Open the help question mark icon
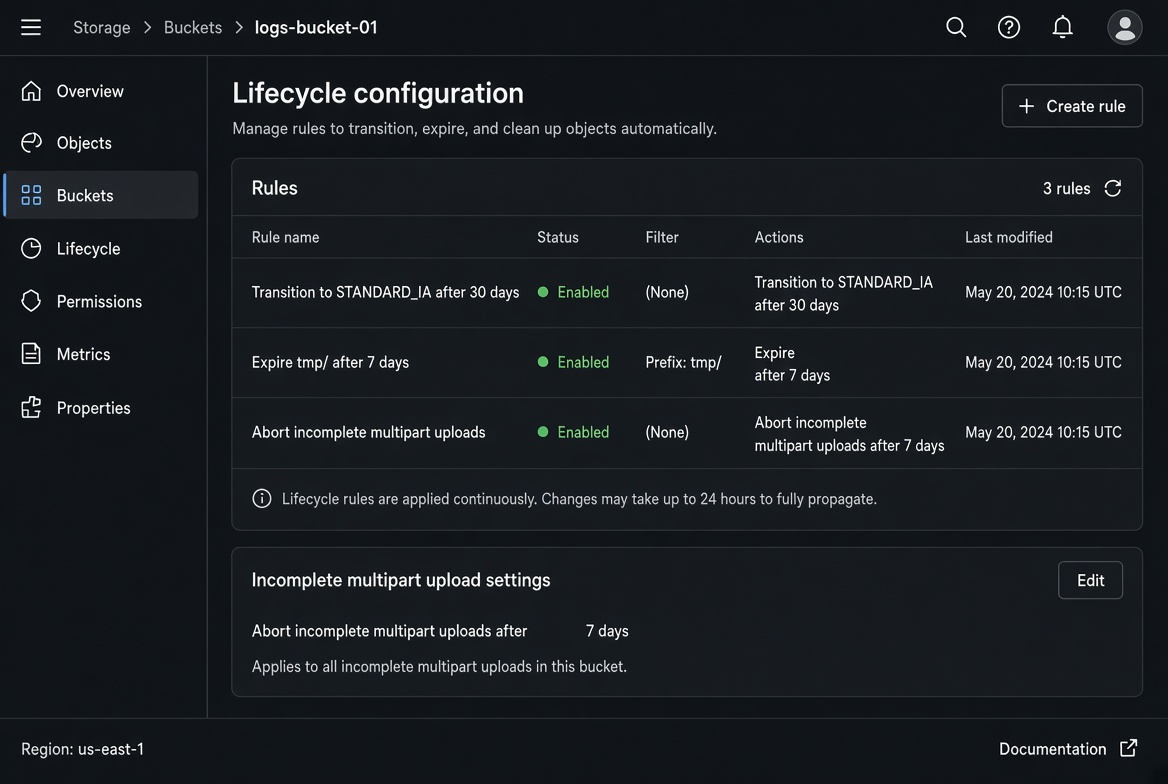The image size is (1168, 784). click(1009, 28)
